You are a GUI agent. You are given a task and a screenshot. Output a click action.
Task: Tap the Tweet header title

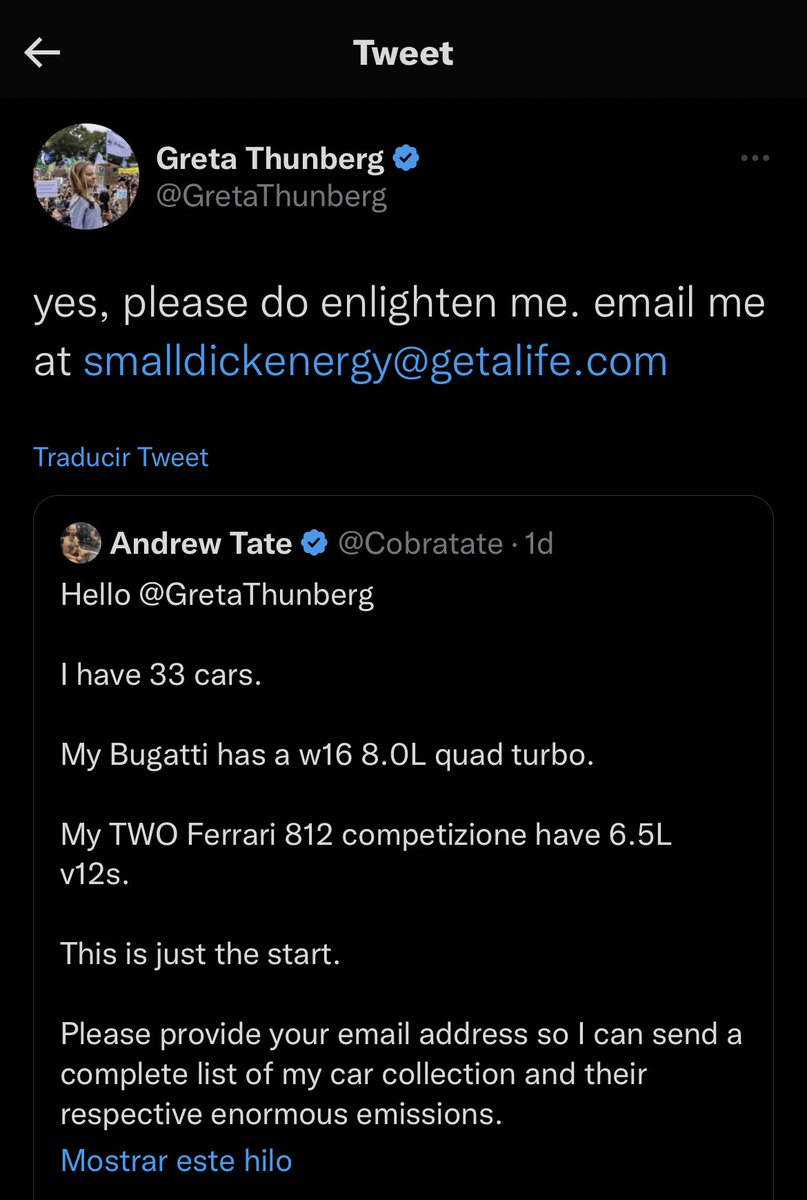pos(403,53)
